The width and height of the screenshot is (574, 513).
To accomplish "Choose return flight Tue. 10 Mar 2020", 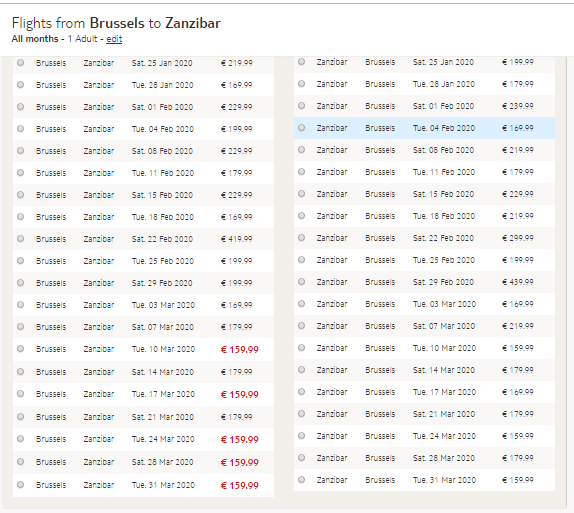I will (x=301, y=347).
